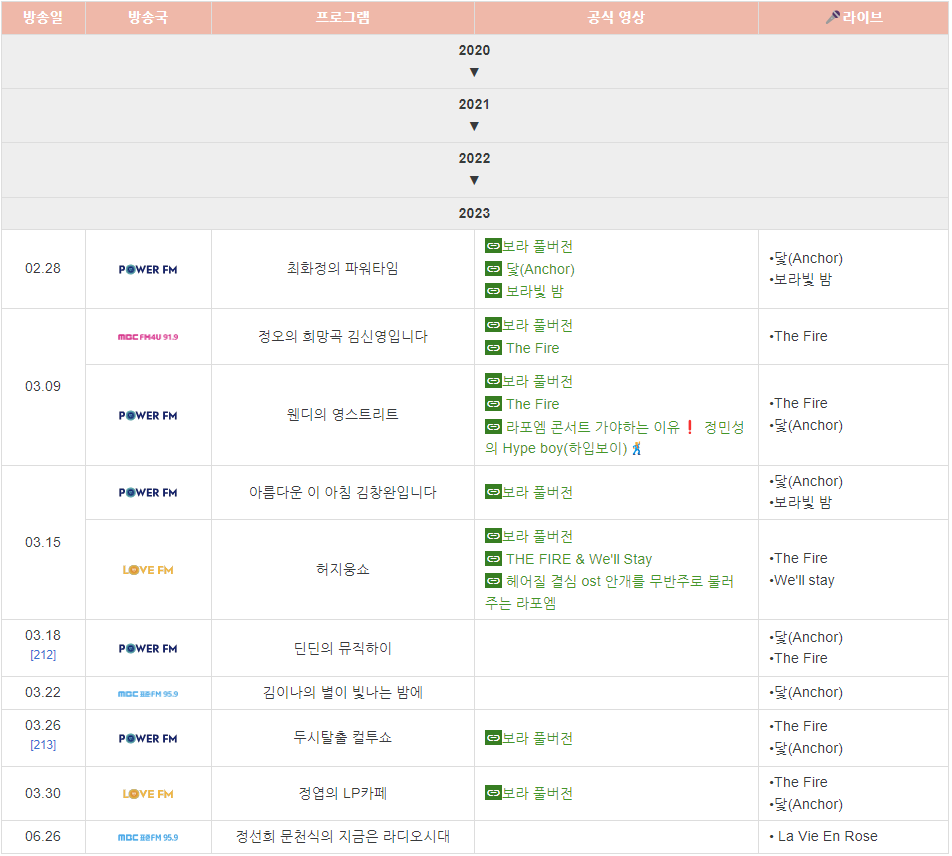The width and height of the screenshot is (952, 856).
Task: Click the 02.28 date cell
Action: coord(43,268)
